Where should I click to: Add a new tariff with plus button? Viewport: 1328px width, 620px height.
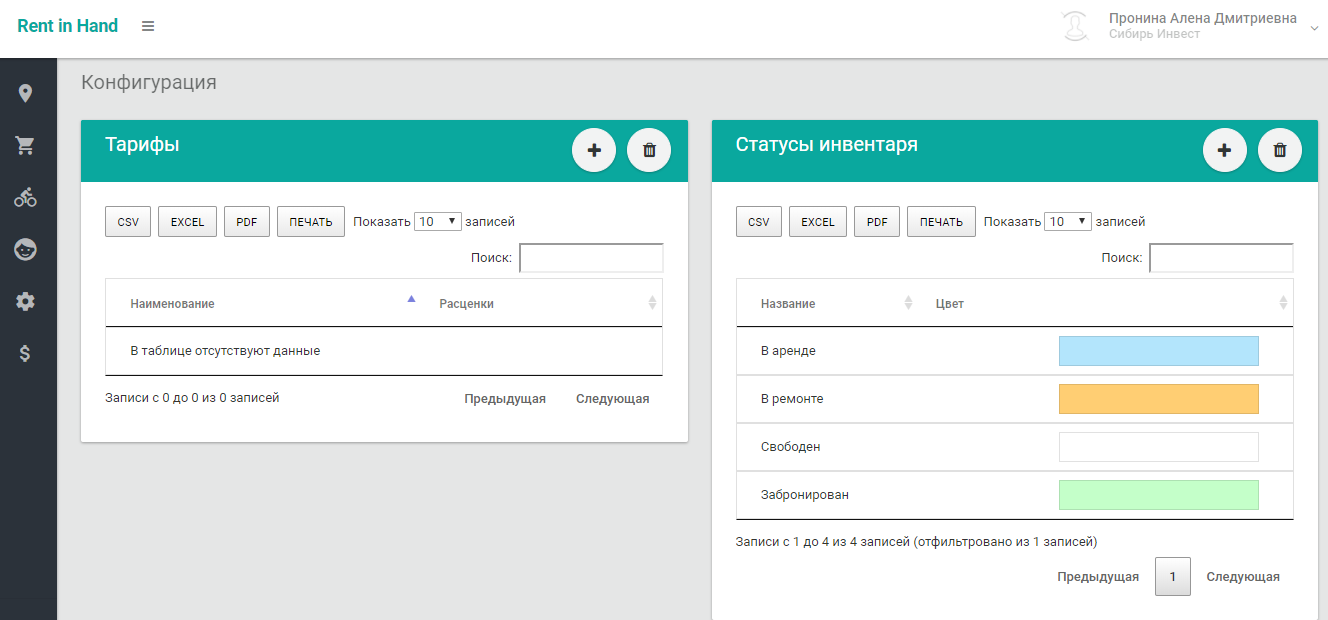pos(594,150)
